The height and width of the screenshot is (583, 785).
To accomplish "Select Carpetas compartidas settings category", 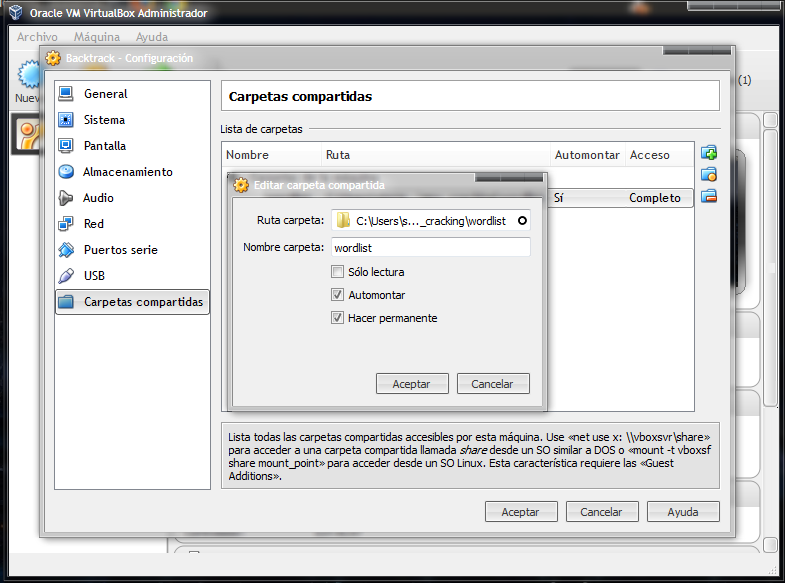I will [x=132, y=302].
